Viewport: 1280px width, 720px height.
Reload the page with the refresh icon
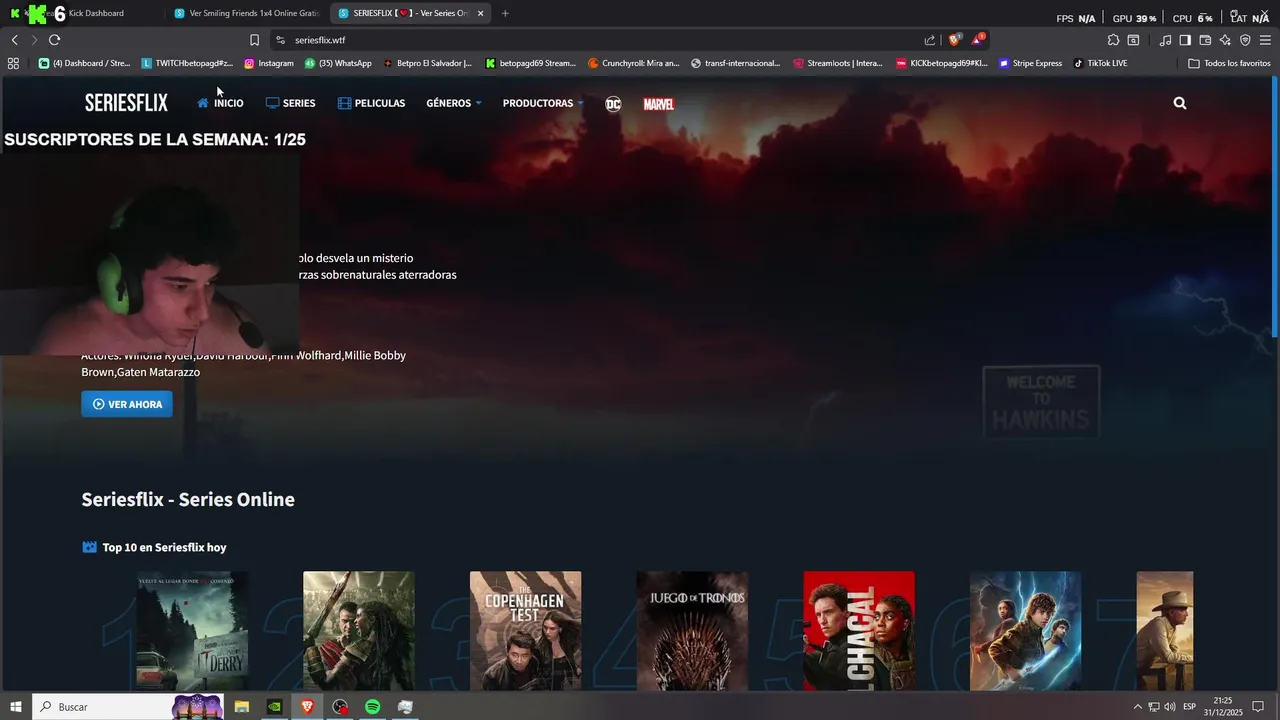[54, 40]
